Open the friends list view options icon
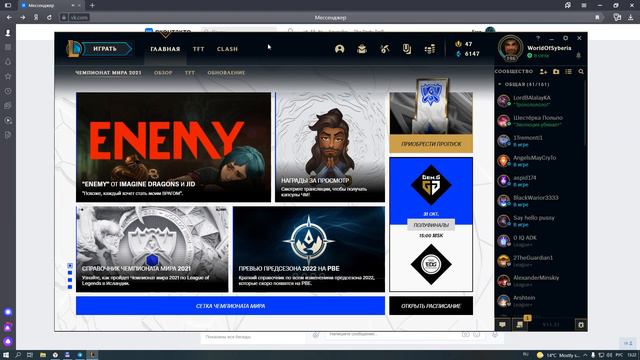This screenshot has height=360, width=640. coord(568,71)
